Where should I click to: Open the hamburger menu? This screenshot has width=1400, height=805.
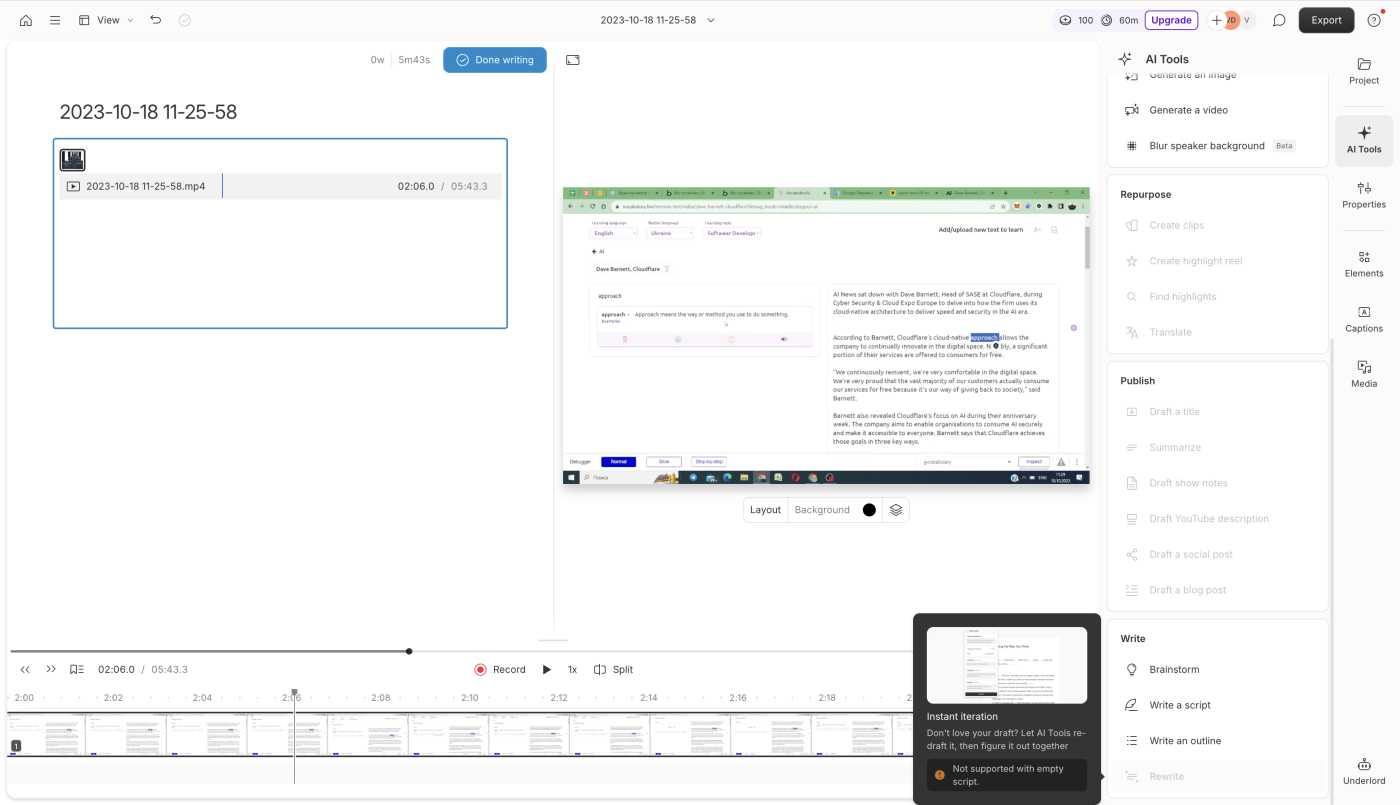tap(54, 19)
